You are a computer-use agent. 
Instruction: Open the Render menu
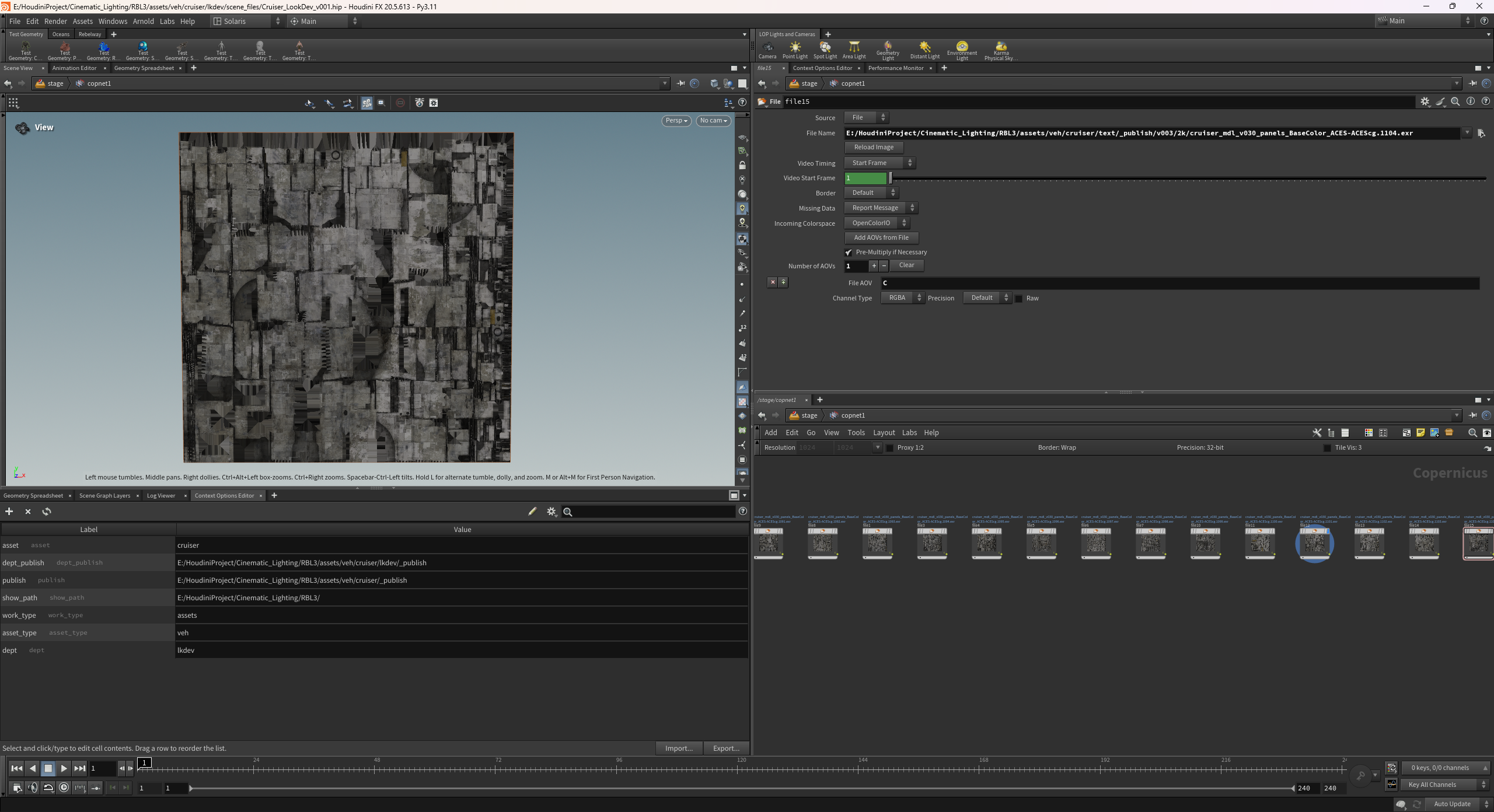pos(55,21)
